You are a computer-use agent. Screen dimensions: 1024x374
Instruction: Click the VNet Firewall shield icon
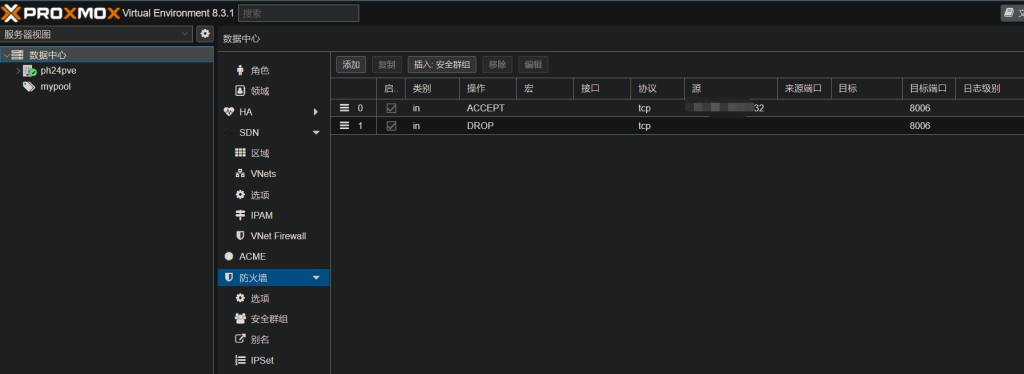click(240, 236)
